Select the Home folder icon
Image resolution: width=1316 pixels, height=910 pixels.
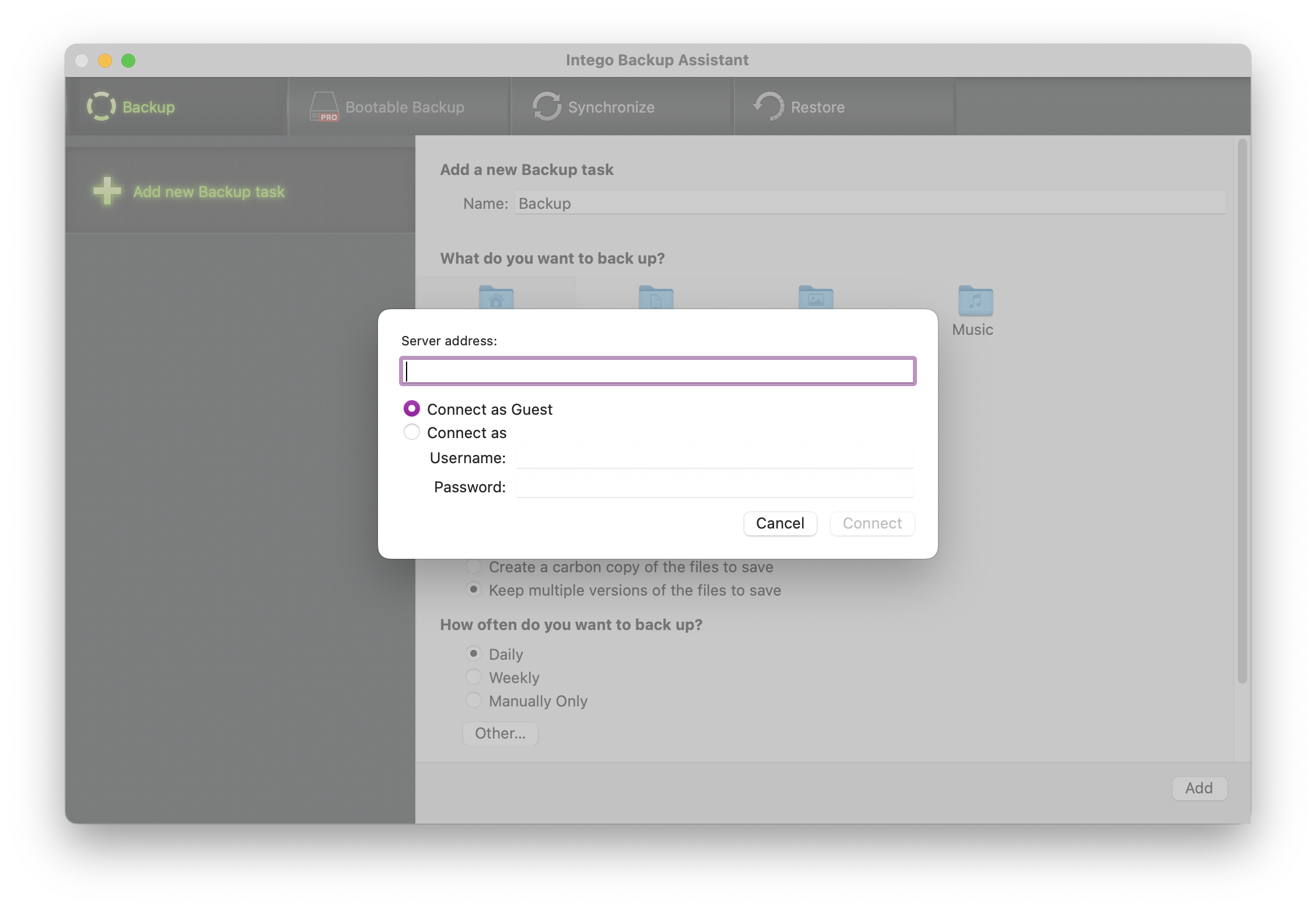click(x=496, y=297)
